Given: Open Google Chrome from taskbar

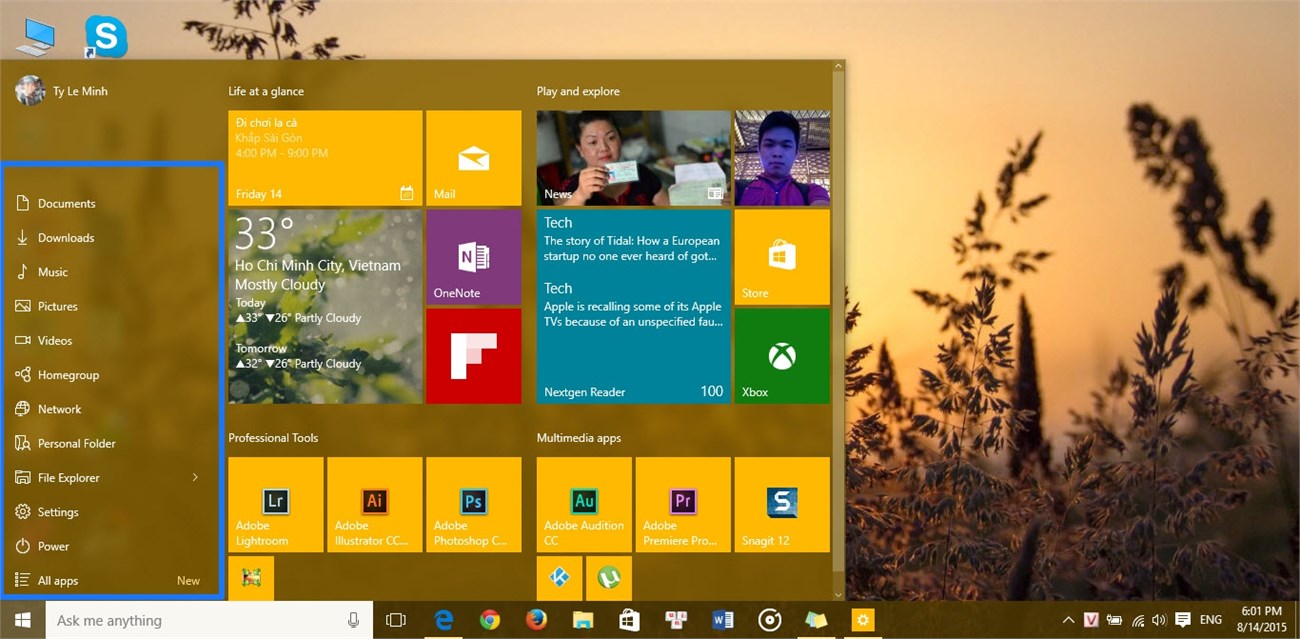Looking at the screenshot, I should click(489, 620).
